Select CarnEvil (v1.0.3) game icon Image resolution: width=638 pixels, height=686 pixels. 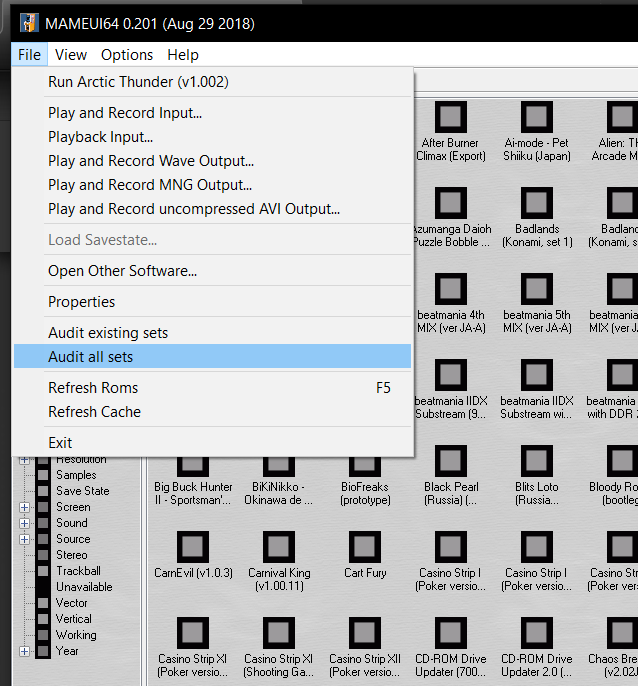pos(193,547)
